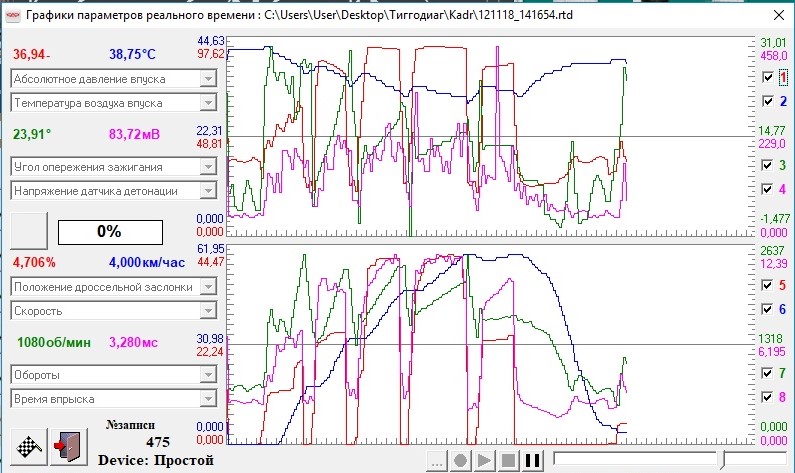Close the real-time graphs window
The width and height of the screenshot is (795, 473).
[779, 15]
